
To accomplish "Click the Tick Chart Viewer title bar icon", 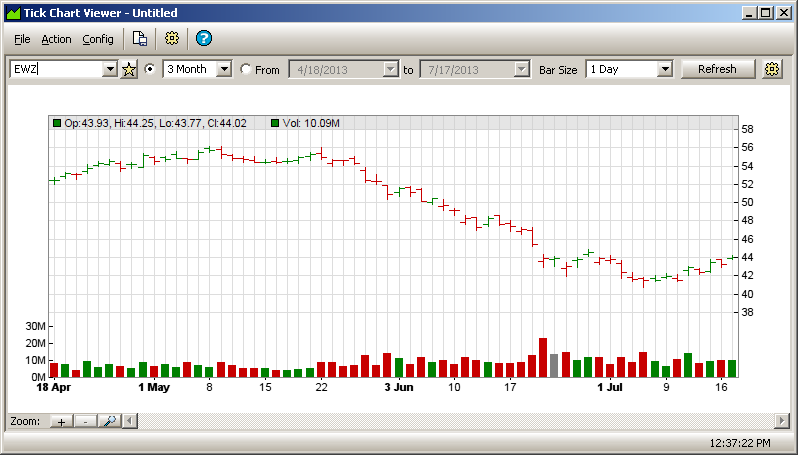I will [x=13, y=13].
